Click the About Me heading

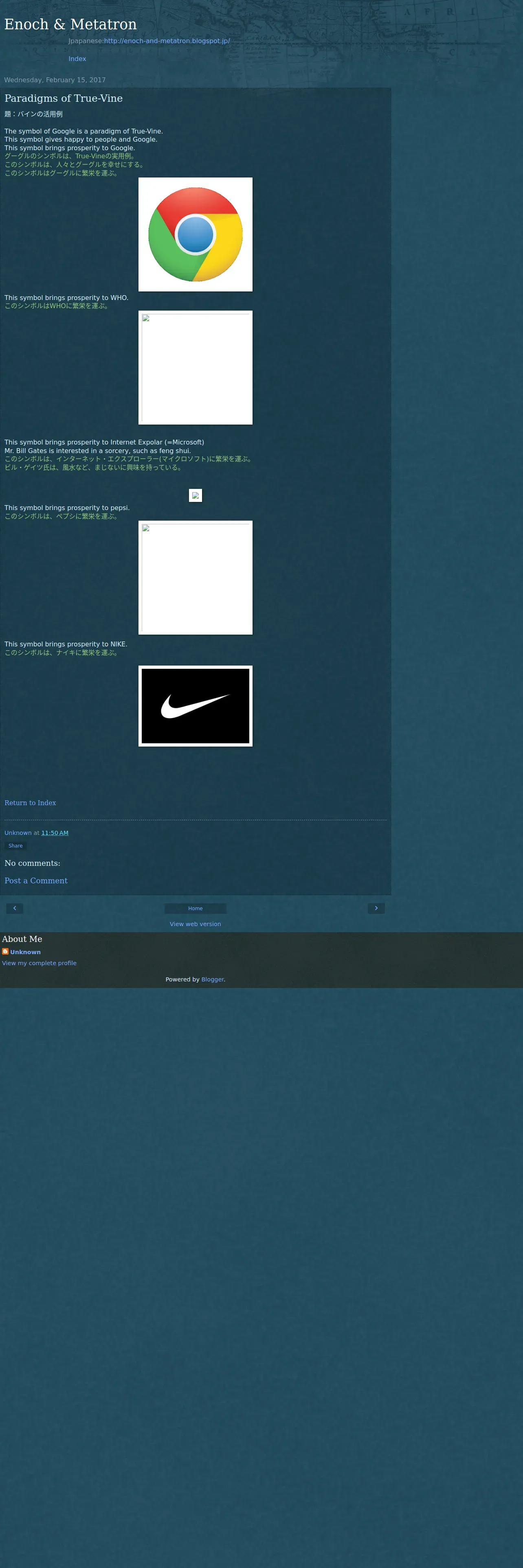pos(22,939)
